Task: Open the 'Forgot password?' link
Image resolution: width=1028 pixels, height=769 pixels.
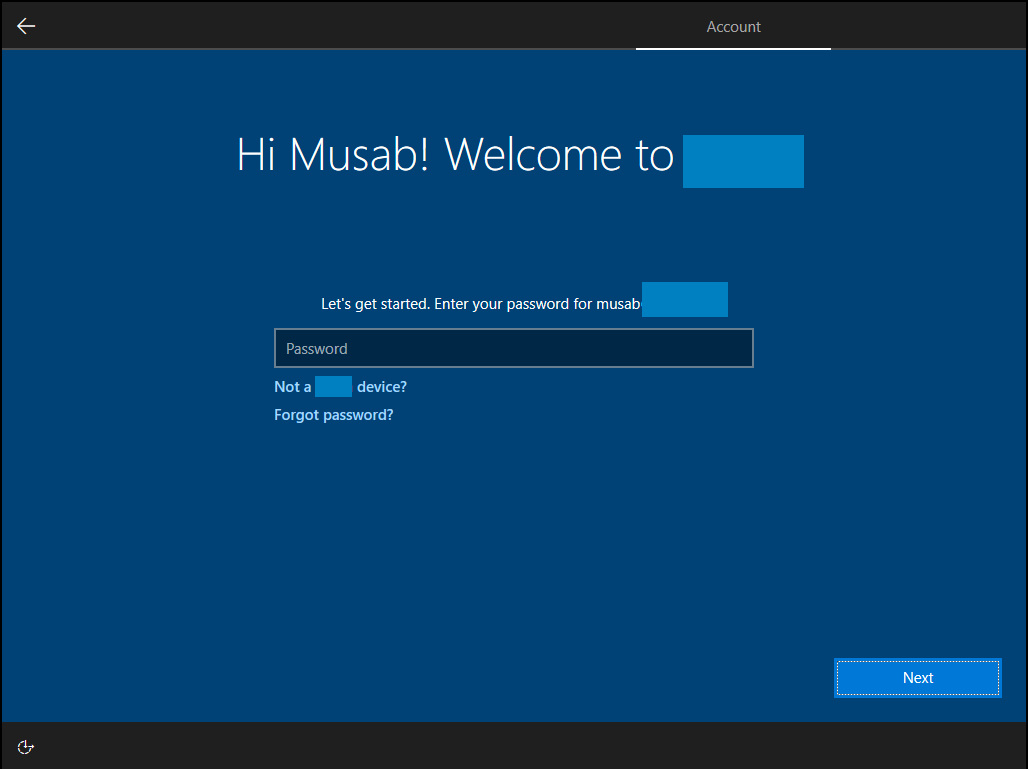Action: pos(334,415)
